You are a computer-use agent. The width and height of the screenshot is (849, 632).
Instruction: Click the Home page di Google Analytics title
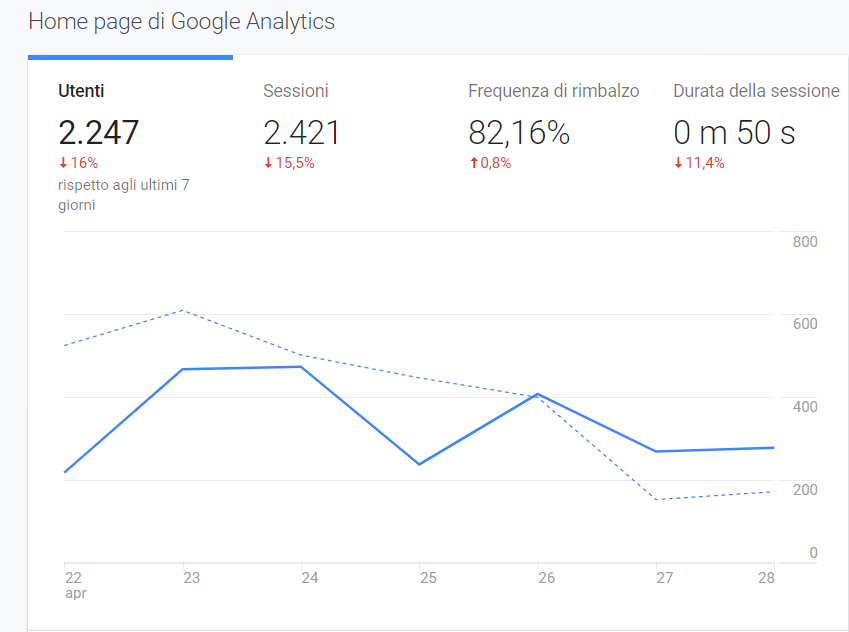181,22
